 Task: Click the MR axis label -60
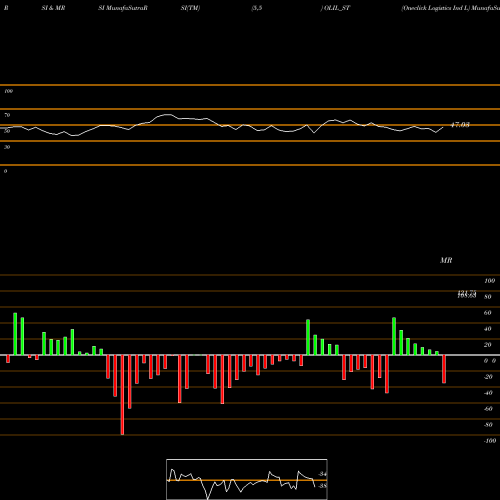[488, 409]
